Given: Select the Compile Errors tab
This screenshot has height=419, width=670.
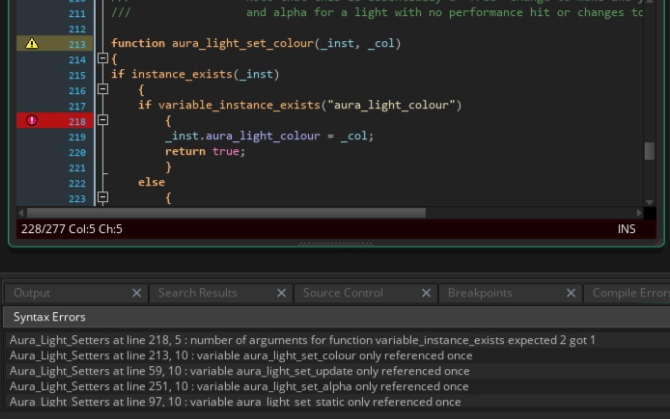Looking at the screenshot, I should (x=630, y=293).
